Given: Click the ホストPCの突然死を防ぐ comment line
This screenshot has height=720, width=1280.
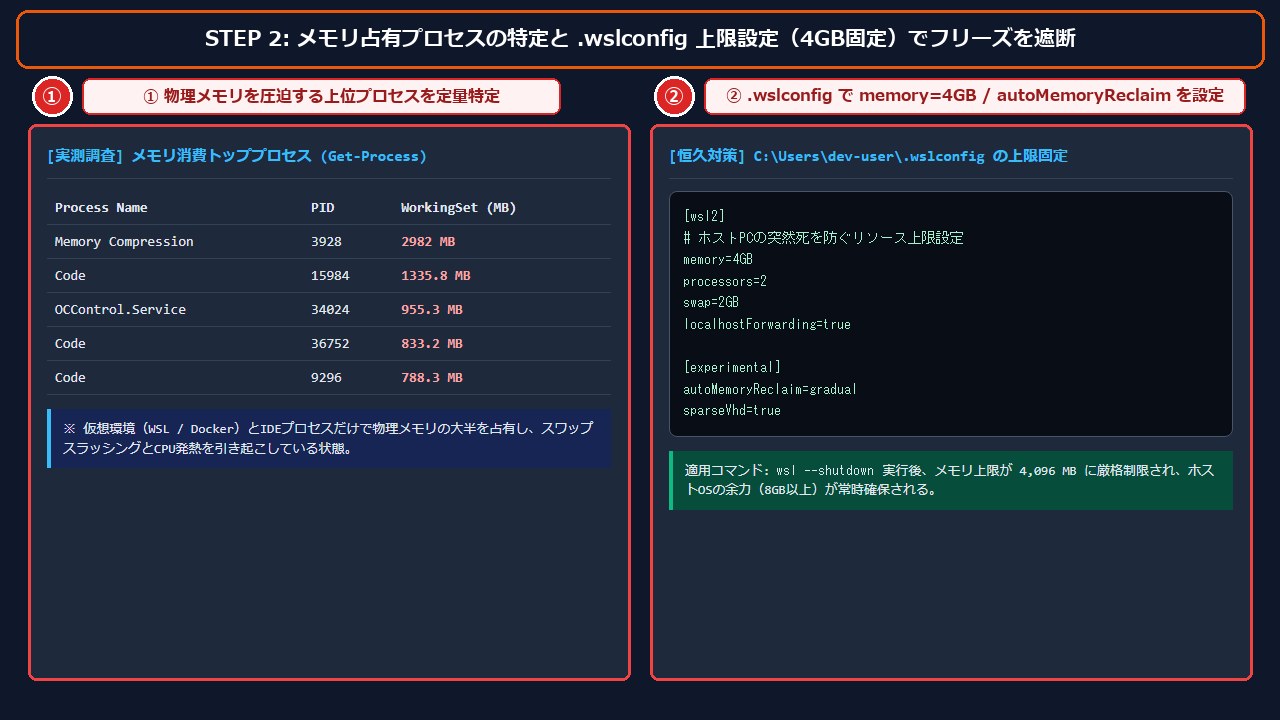Looking at the screenshot, I should pyautogui.click(x=823, y=238).
